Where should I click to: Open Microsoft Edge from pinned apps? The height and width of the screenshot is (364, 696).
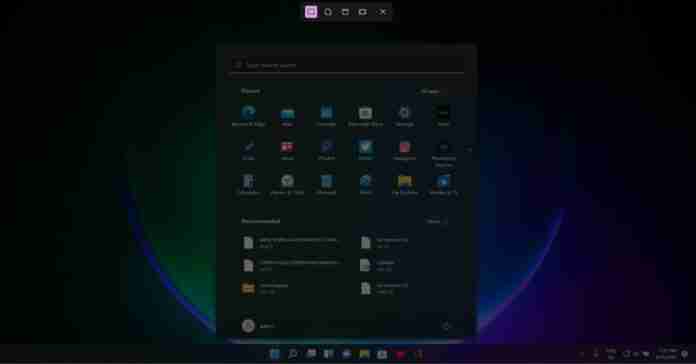tap(248, 116)
